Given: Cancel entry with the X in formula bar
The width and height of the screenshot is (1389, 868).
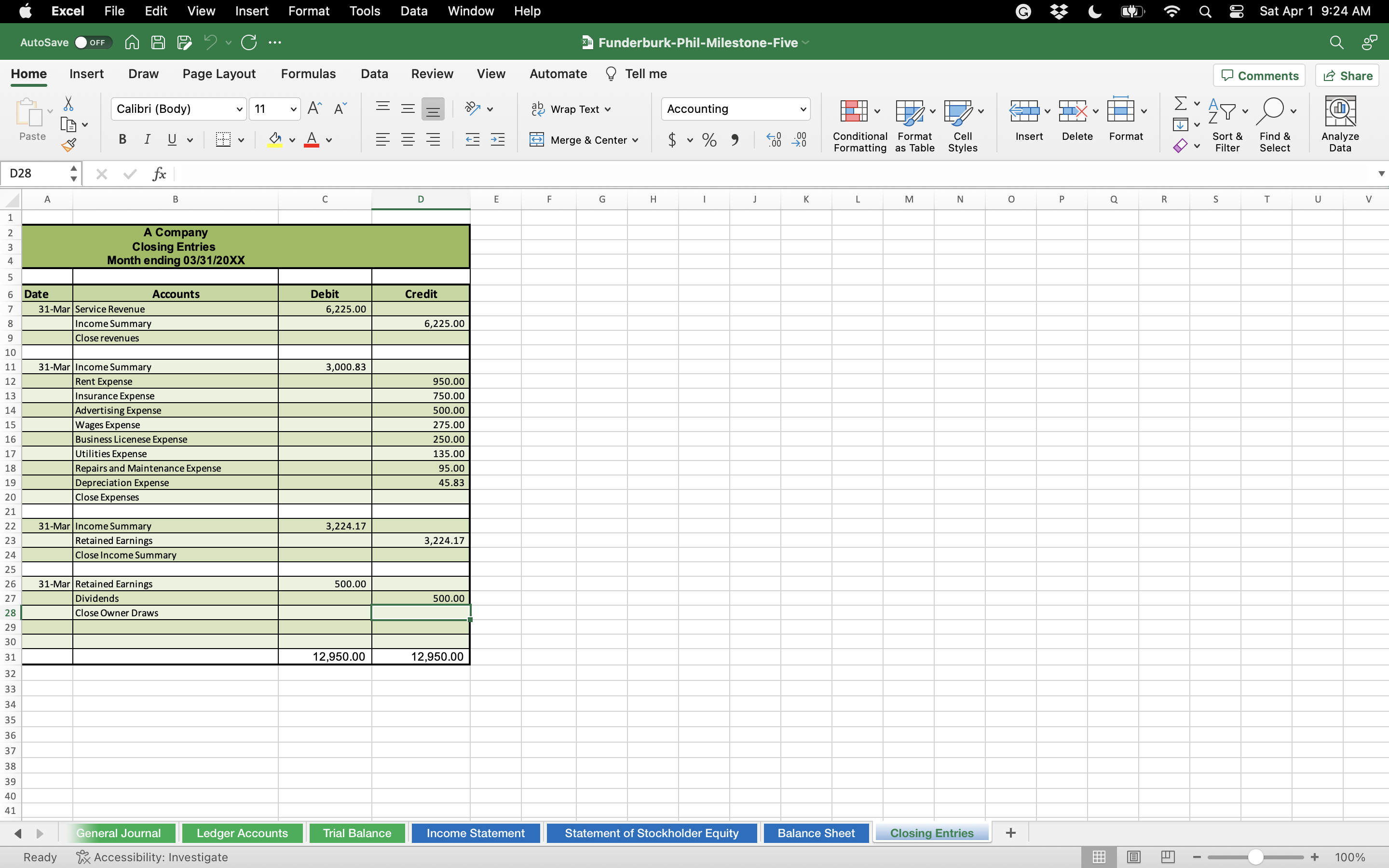Looking at the screenshot, I should tap(102, 174).
